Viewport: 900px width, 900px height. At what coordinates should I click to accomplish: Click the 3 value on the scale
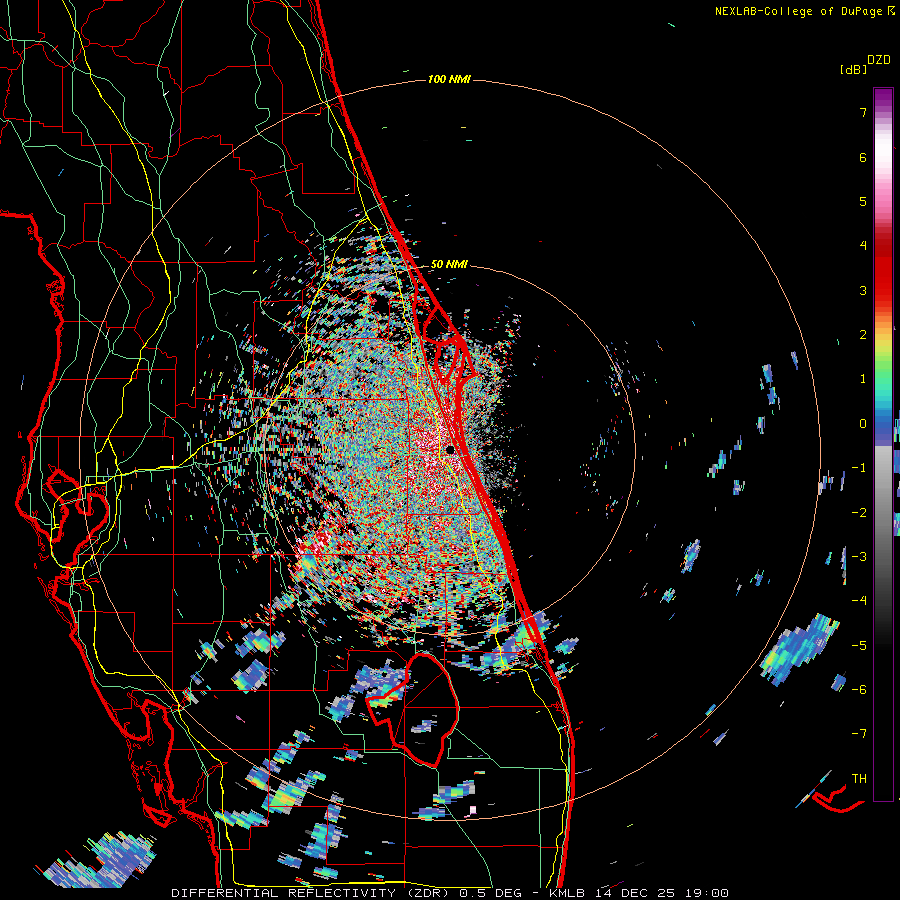coord(863,290)
